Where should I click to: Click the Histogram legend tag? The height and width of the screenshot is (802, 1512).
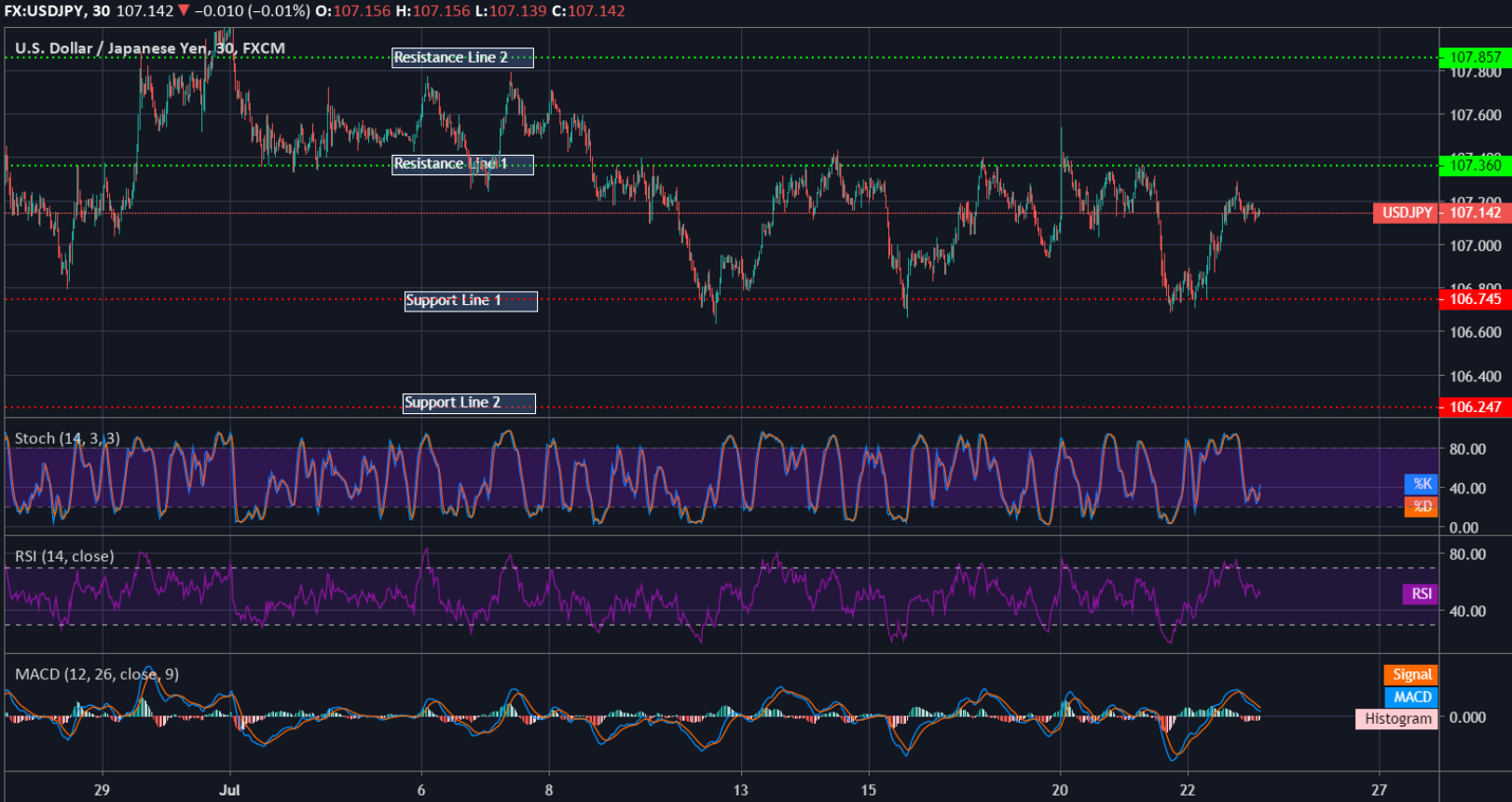[1396, 719]
